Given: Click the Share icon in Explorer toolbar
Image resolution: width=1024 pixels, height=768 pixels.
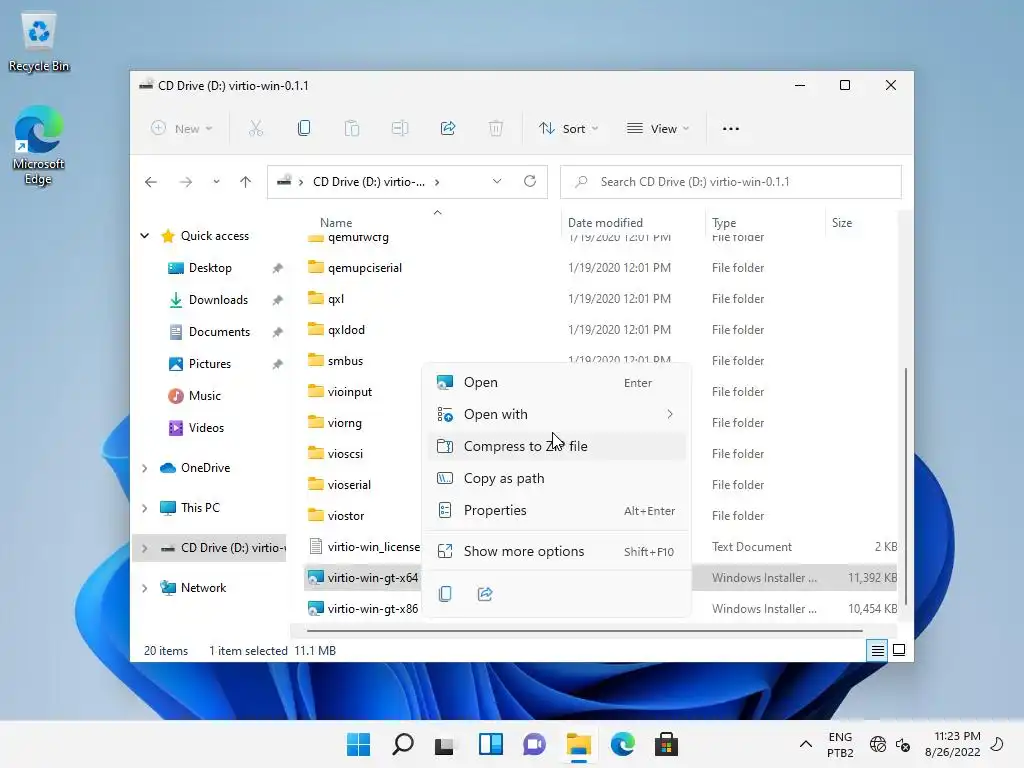Looking at the screenshot, I should coord(448,129).
